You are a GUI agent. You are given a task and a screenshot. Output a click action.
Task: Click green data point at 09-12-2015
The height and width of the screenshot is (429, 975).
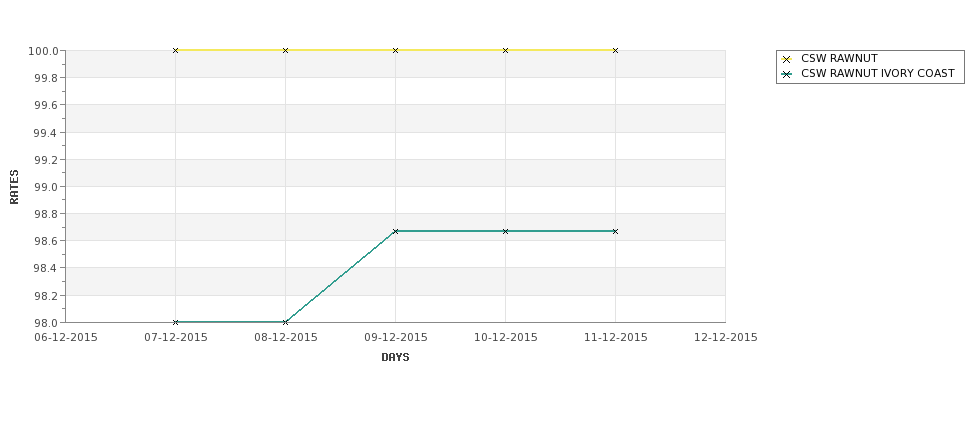(395, 231)
